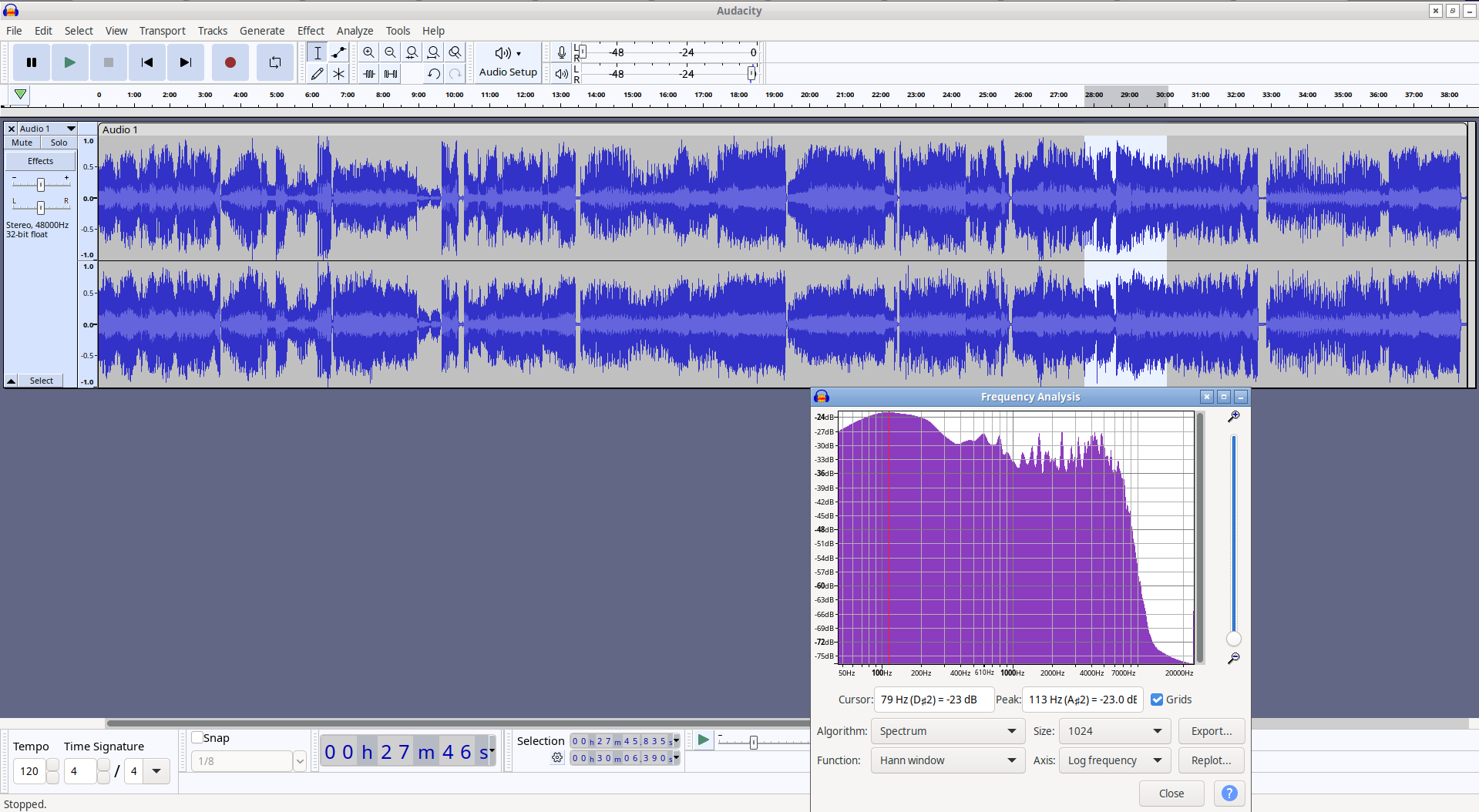The height and width of the screenshot is (812, 1479).
Task: Open the snap 1/8 dropdown
Action: tap(300, 761)
